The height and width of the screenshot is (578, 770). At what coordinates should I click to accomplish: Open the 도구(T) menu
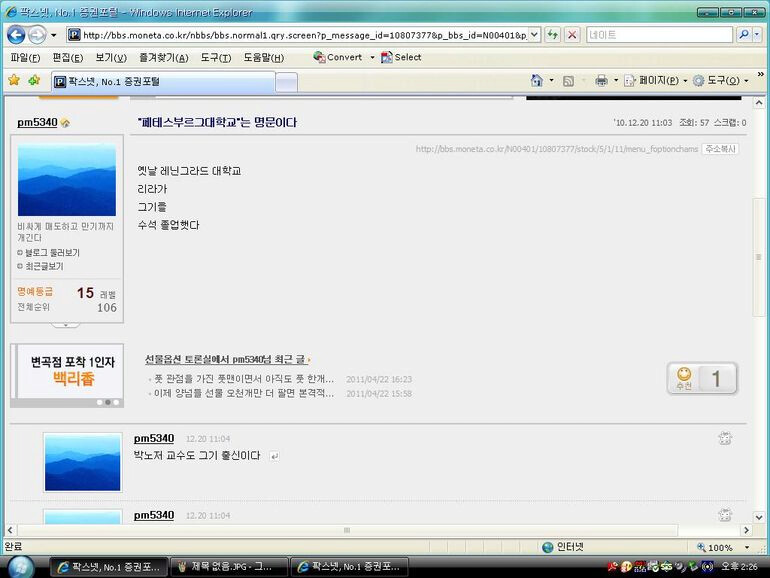216,57
